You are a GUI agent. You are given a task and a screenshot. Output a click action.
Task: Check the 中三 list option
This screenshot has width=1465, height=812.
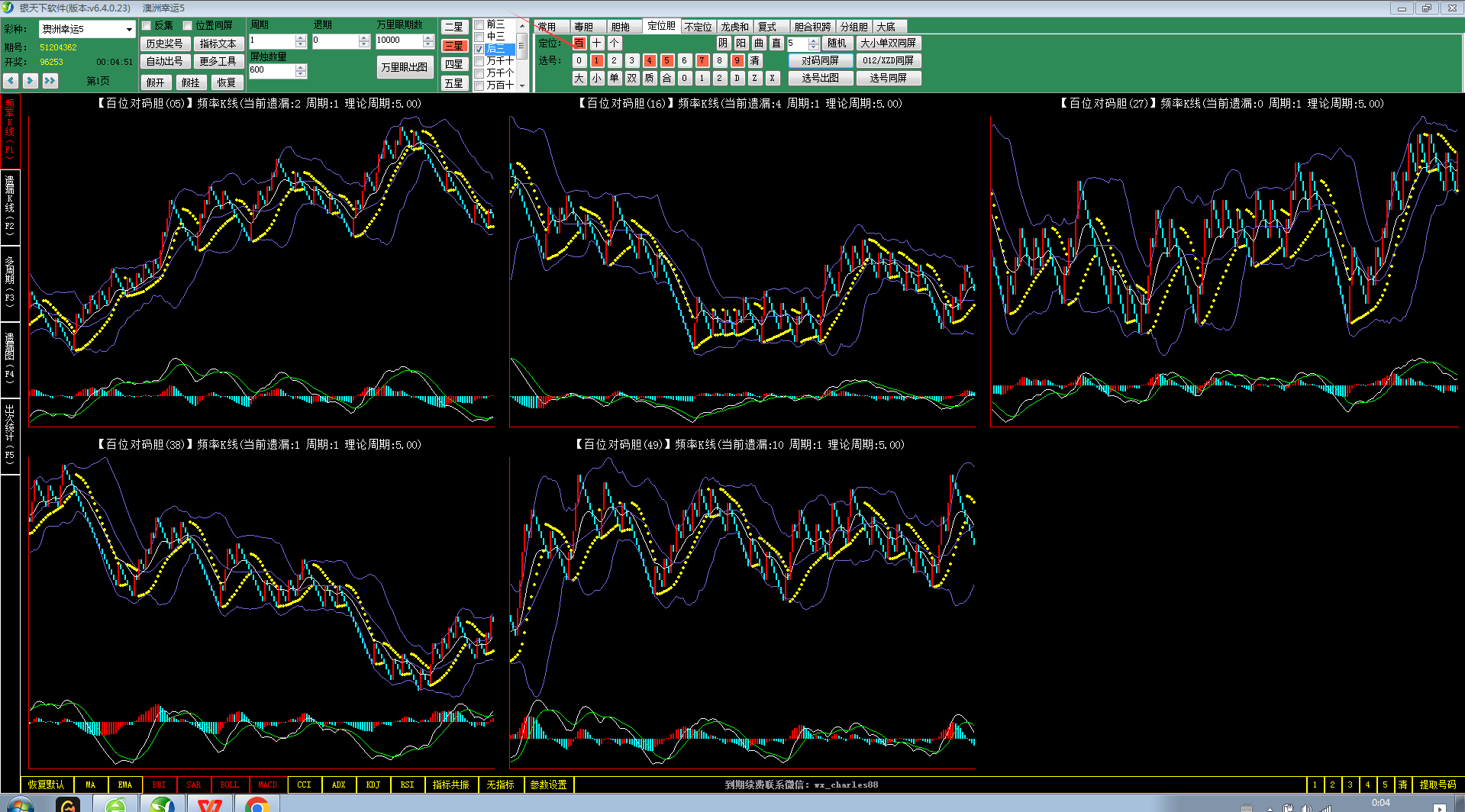point(479,37)
